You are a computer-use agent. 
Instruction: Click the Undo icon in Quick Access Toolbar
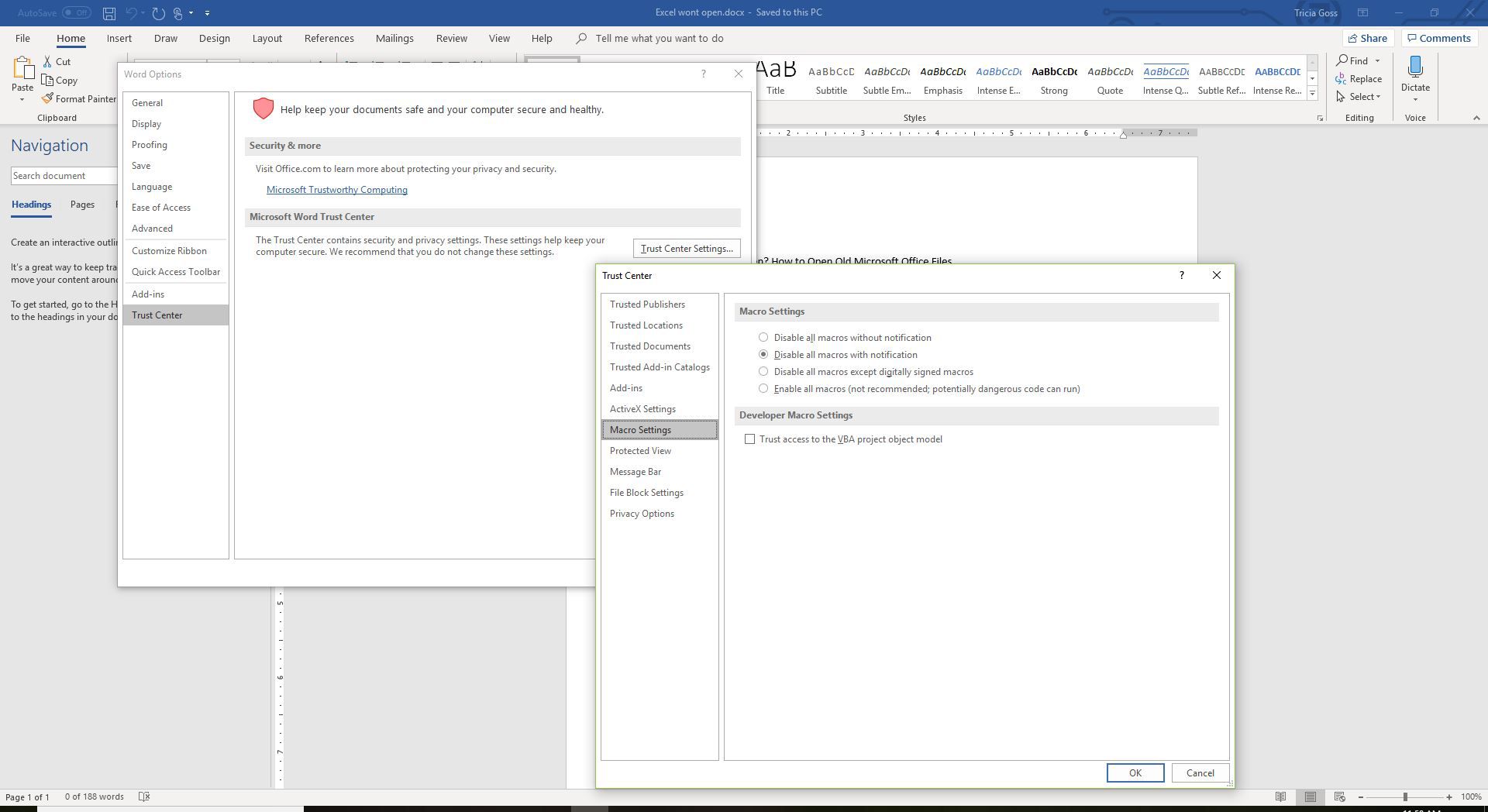[x=132, y=13]
